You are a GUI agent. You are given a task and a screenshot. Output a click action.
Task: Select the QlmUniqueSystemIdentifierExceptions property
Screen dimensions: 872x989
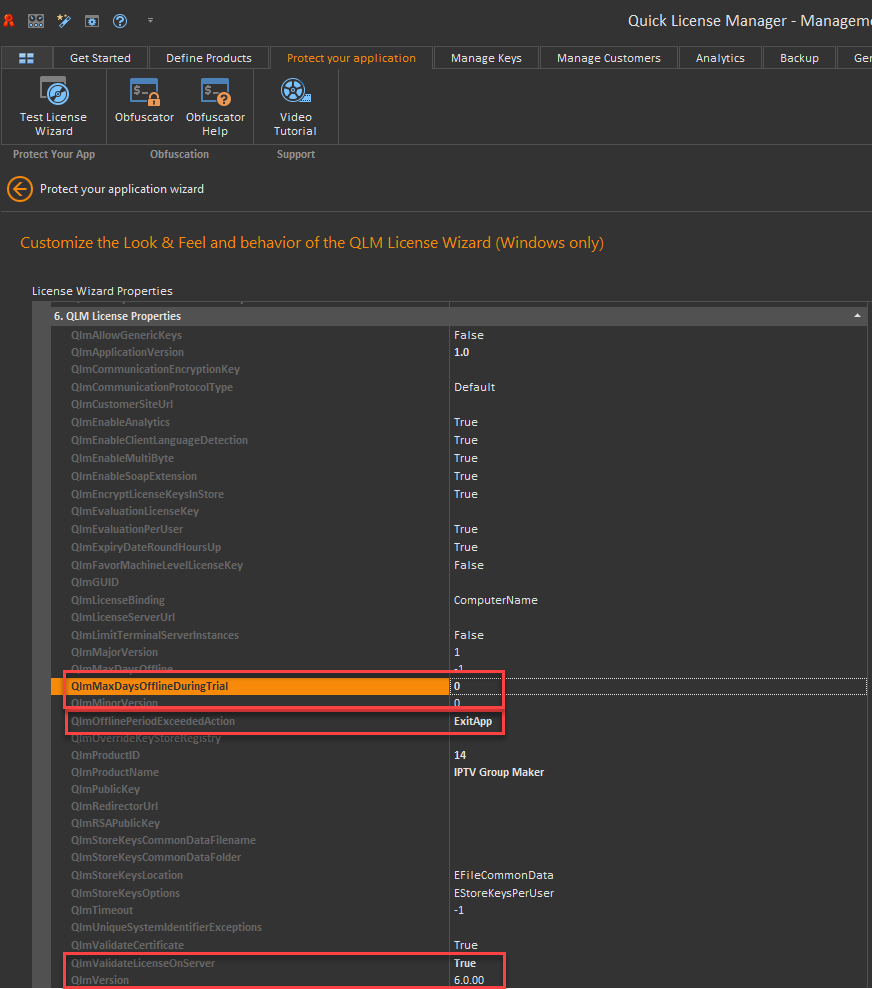tap(166, 927)
